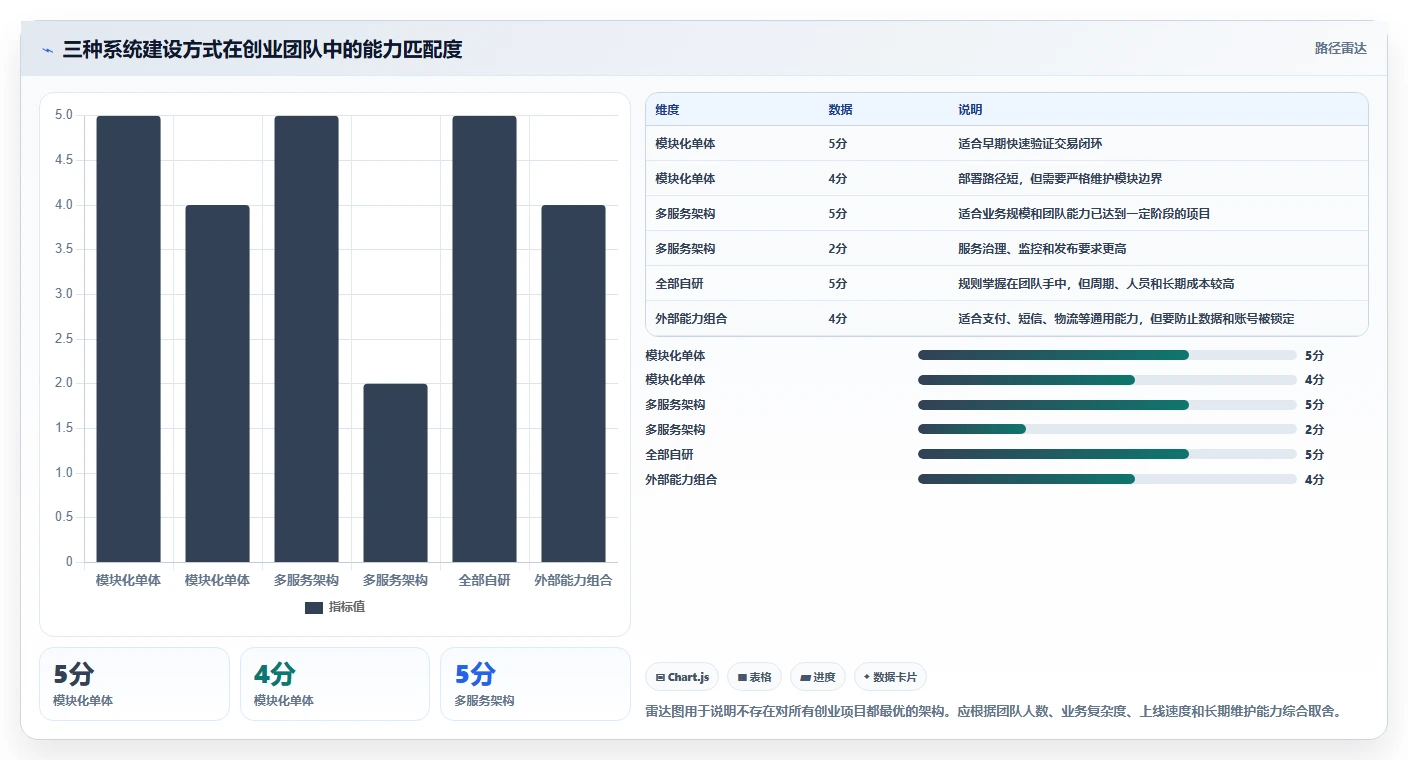Click the 模块化单体 progress bar showing 5分
The height and width of the screenshot is (760, 1408).
1107,355
